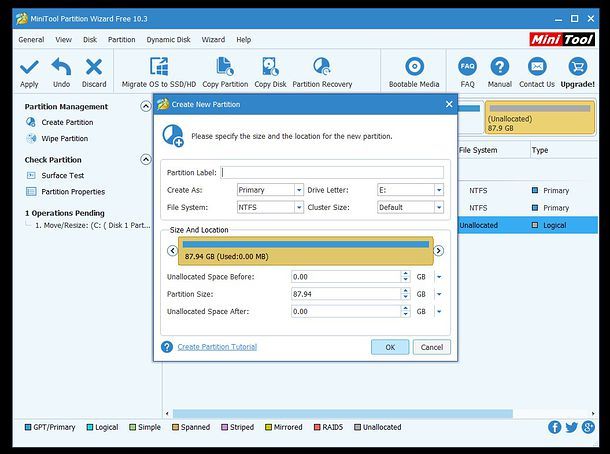Collapse the Partition Management section
The image size is (610, 454).
pyautogui.click(x=145, y=106)
